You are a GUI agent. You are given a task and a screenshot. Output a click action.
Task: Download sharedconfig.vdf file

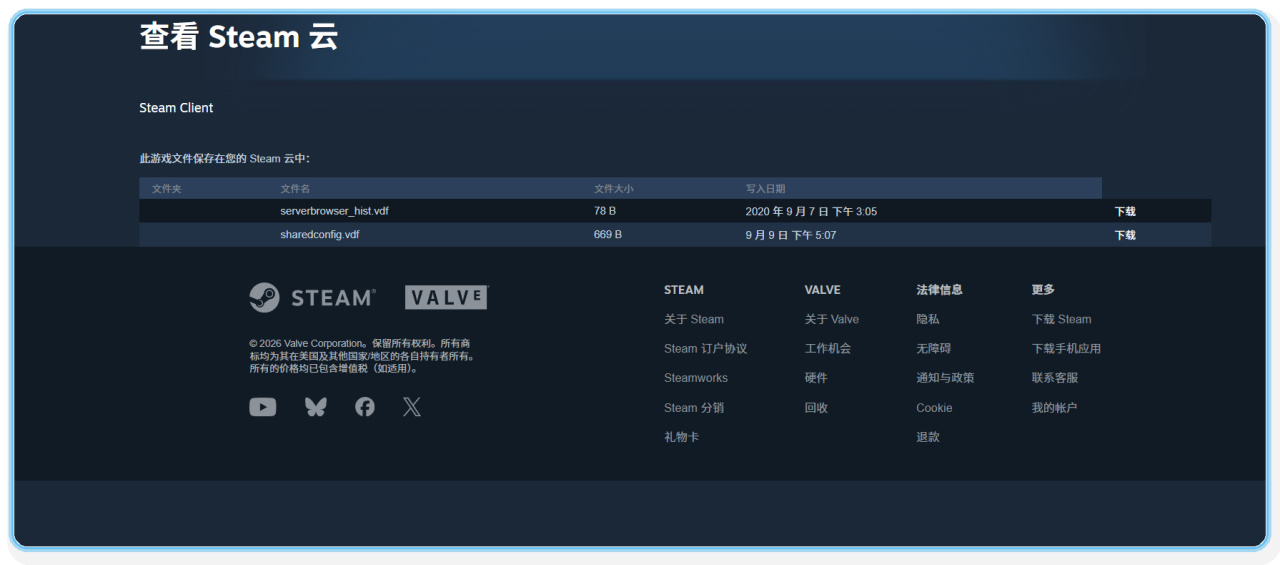1125,235
